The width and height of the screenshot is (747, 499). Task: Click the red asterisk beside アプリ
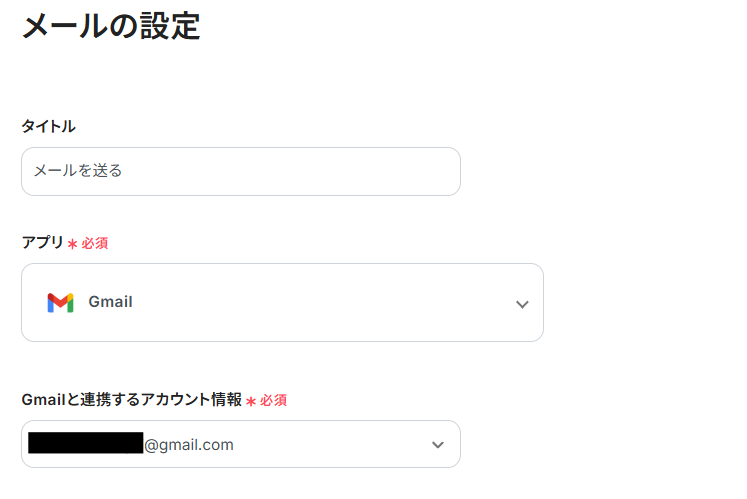[72, 243]
